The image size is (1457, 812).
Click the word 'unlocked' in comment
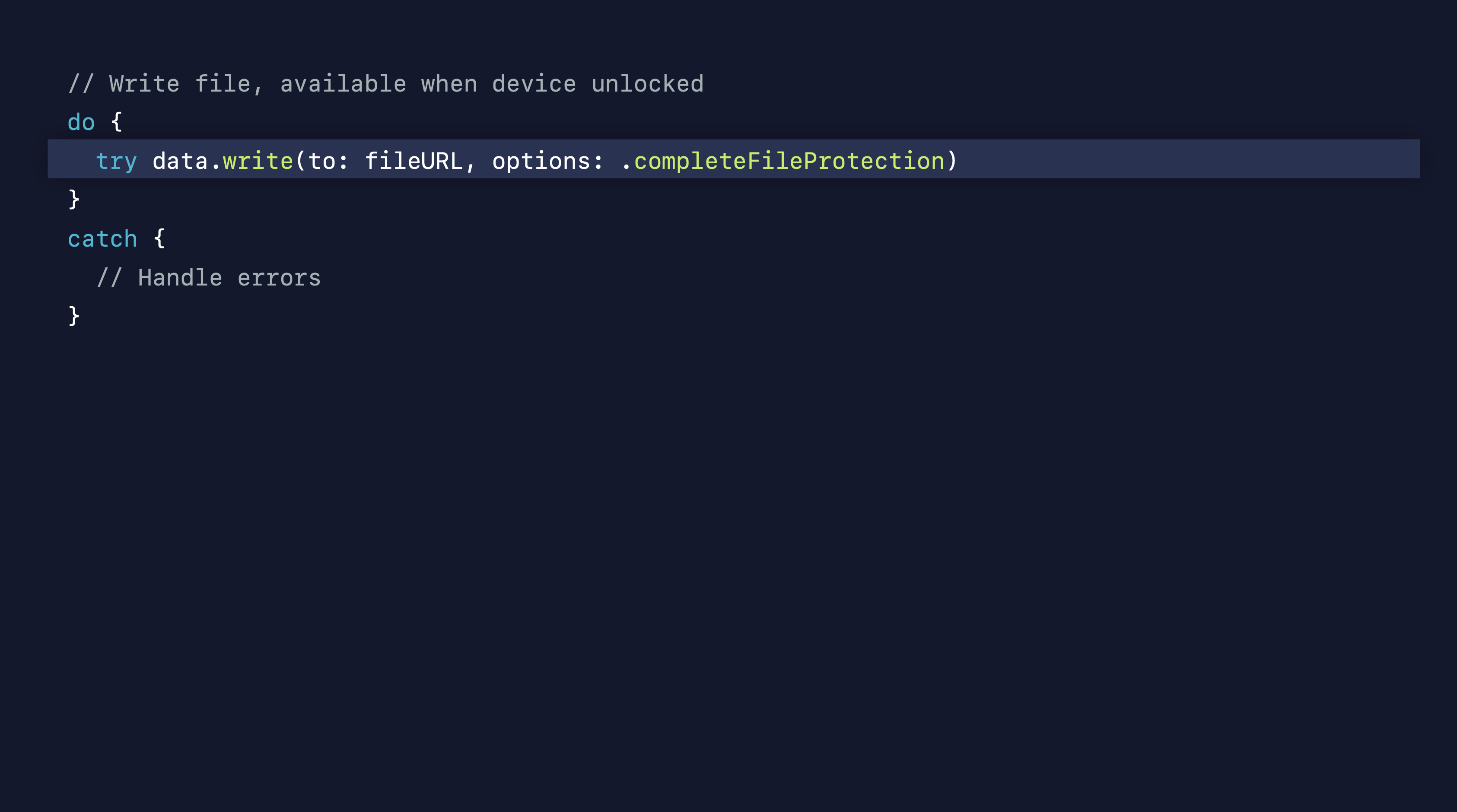click(x=648, y=84)
